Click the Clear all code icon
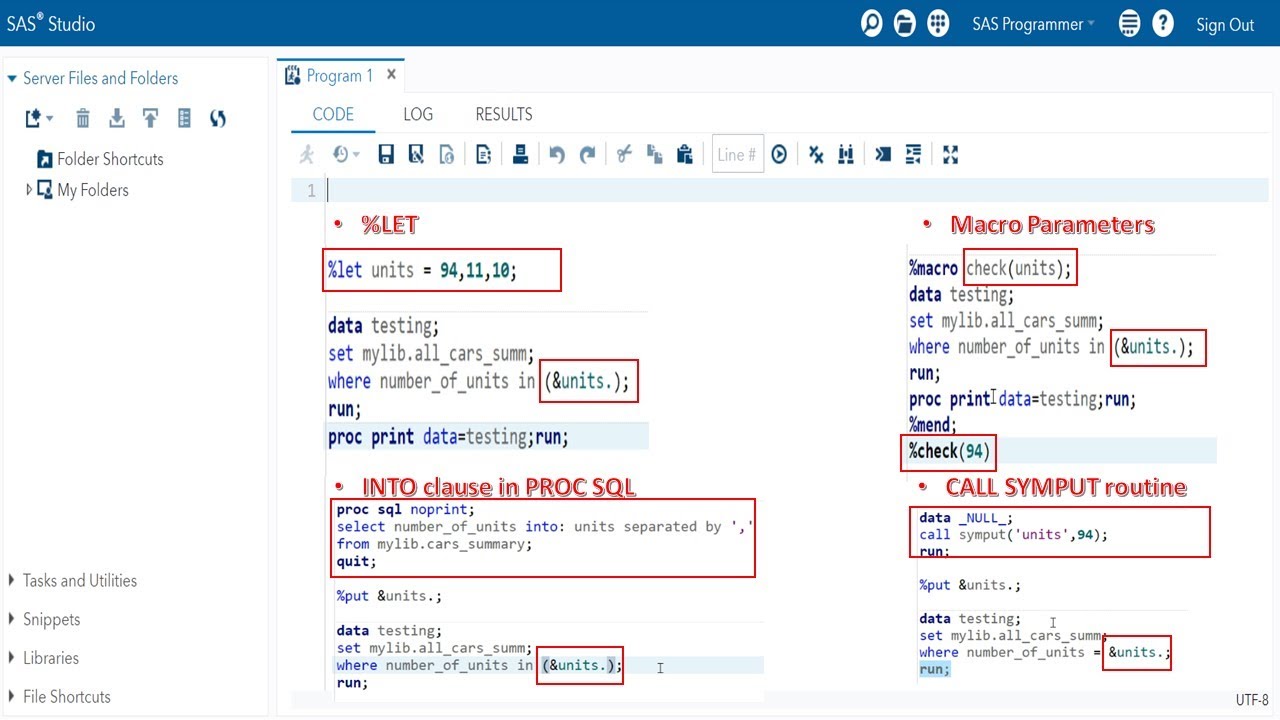The width and height of the screenshot is (1280, 720). pos(816,154)
